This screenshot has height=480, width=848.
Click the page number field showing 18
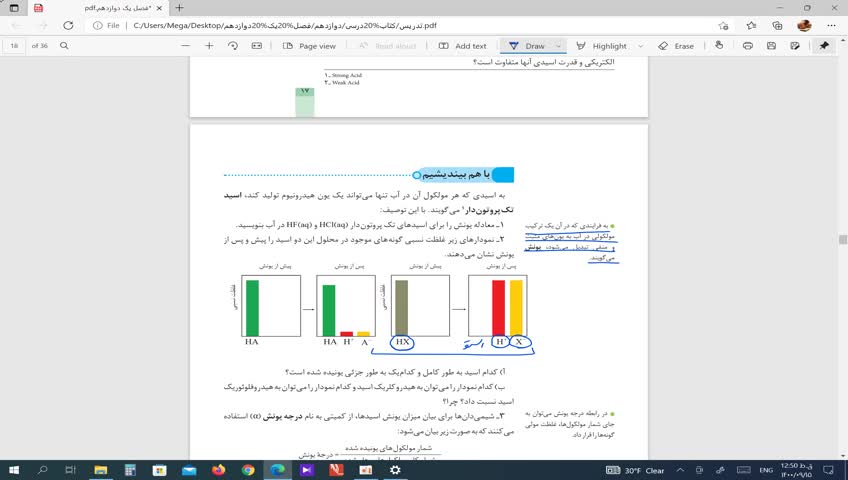pos(14,46)
